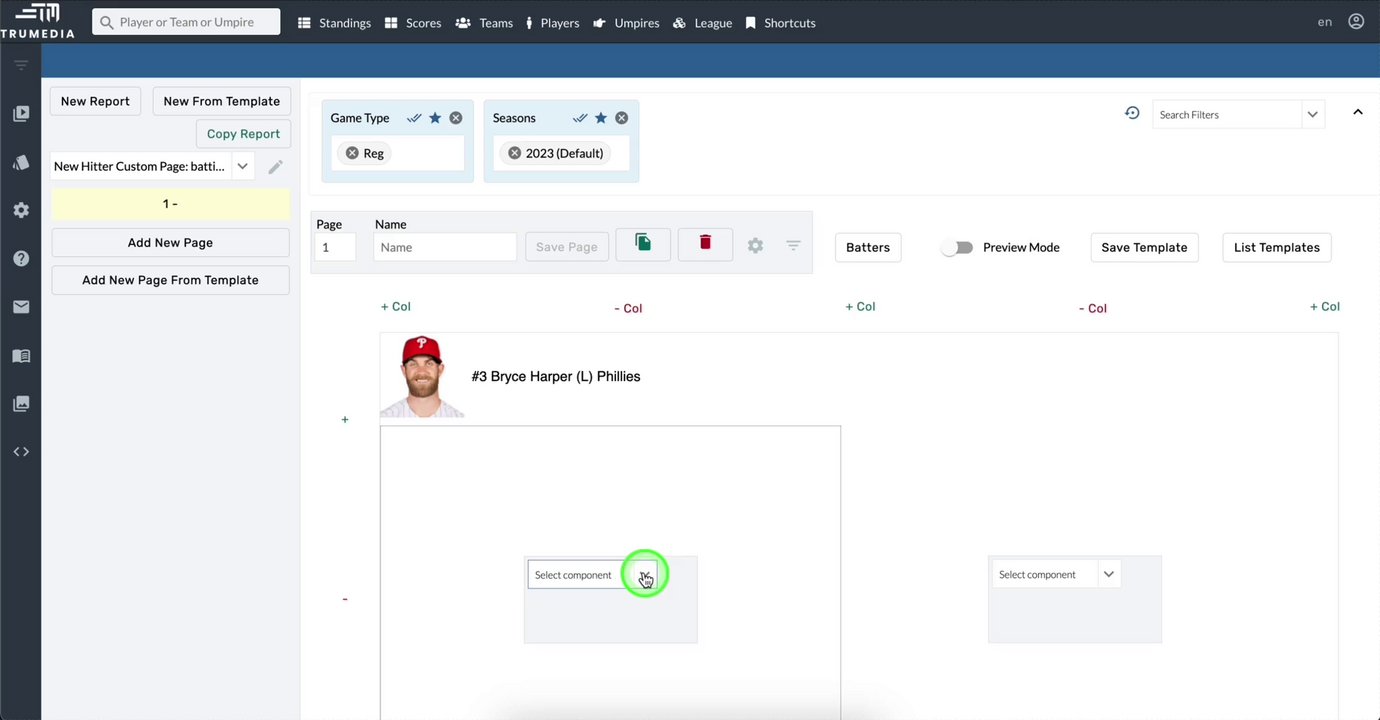Click the filter lines icon beside the page gear
Image resolution: width=1380 pixels, height=720 pixels.
click(793, 246)
